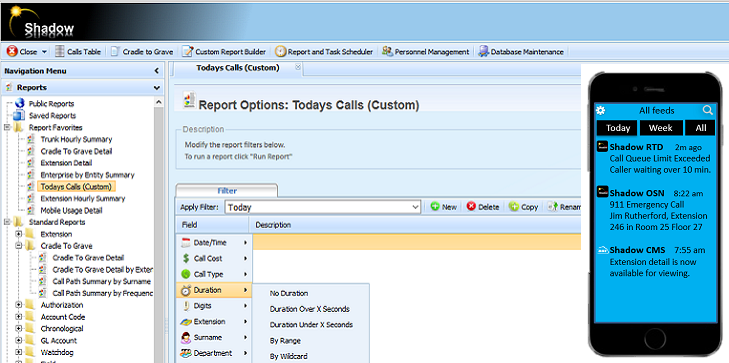Close the Todays Calls (Custom) tab
Viewport: 729px width, 363px height.
[298, 67]
